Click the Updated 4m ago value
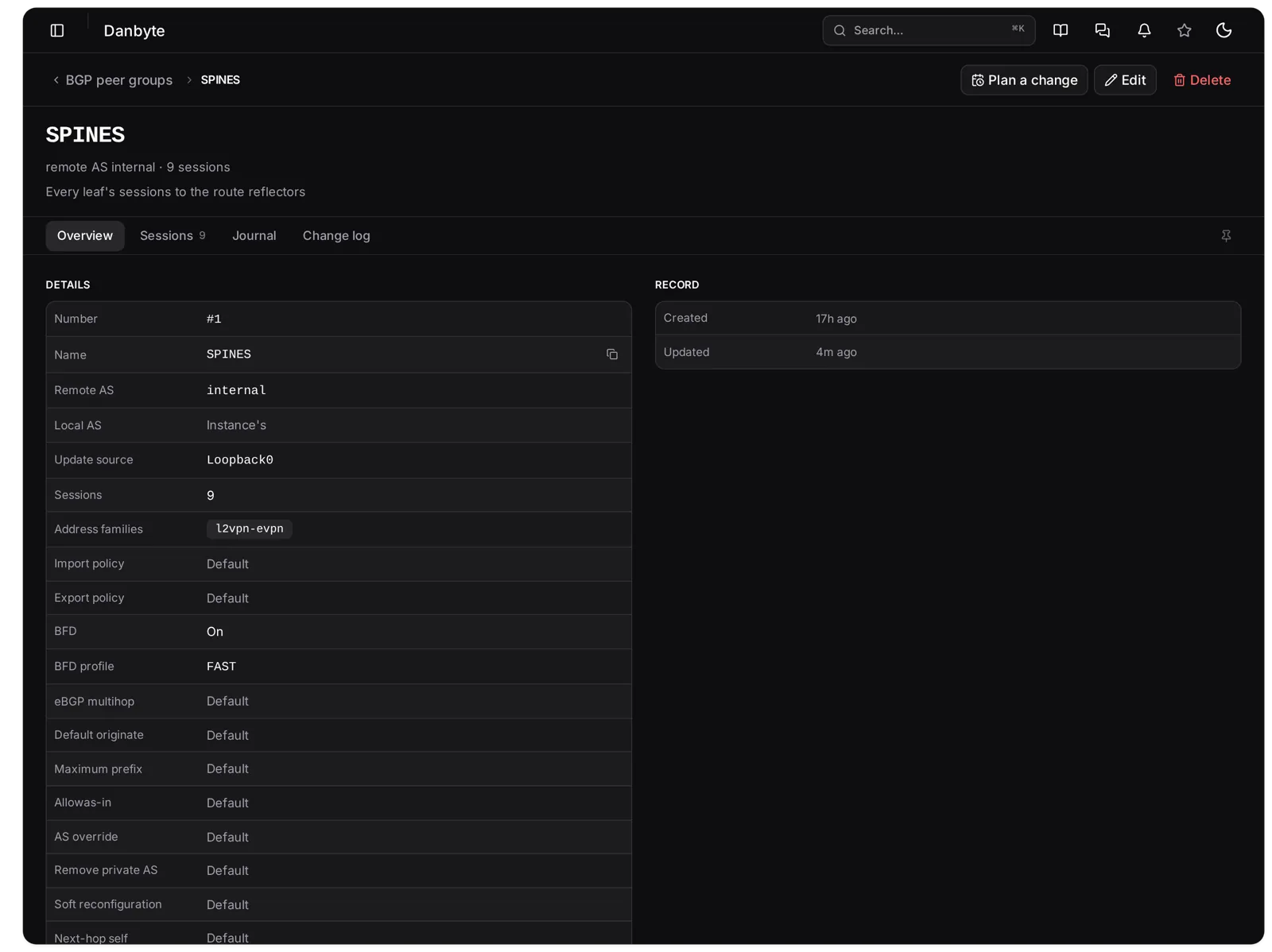This screenshot has height=952, width=1272. click(836, 352)
